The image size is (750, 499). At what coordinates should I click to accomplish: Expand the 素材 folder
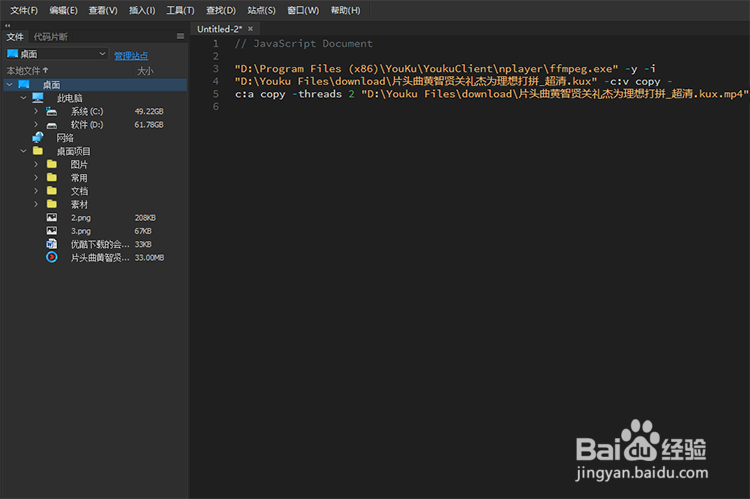pos(36,204)
